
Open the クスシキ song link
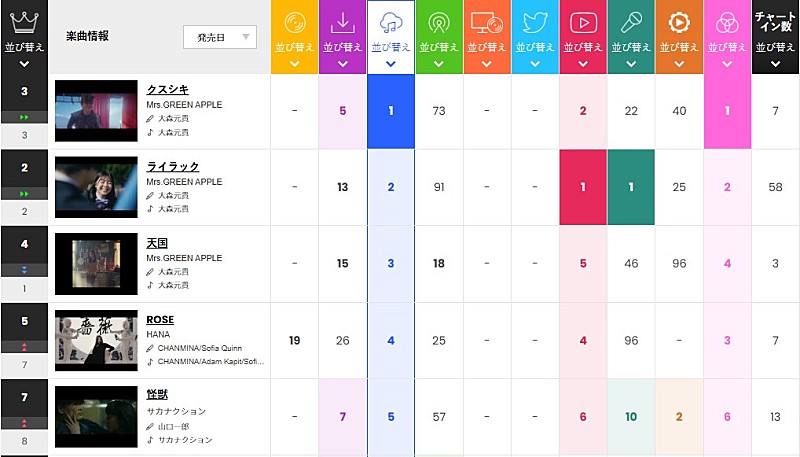[167, 89]
